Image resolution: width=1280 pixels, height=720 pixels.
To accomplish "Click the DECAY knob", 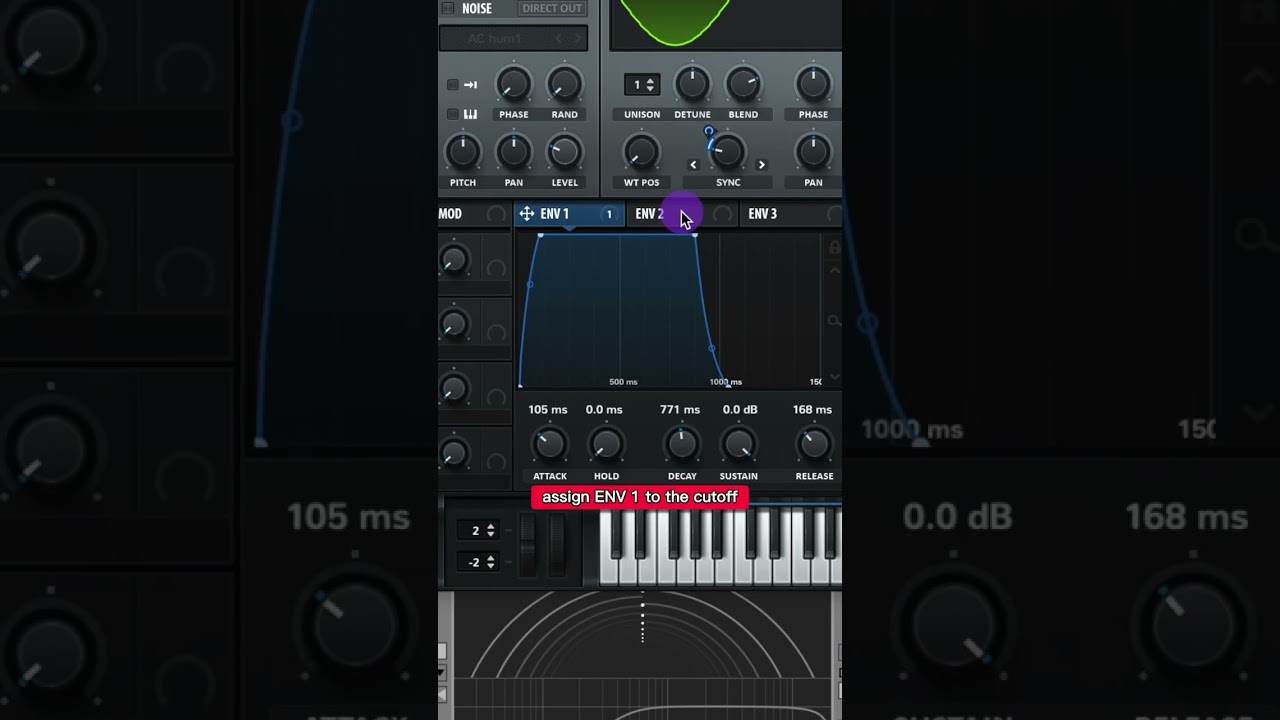I will pyautogui.click(x=682, y=443).
